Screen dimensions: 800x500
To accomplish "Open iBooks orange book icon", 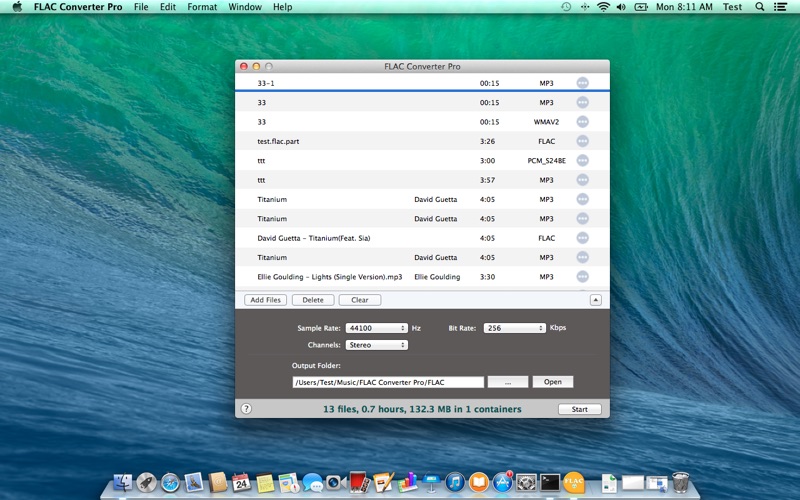I will click(479, 482).
